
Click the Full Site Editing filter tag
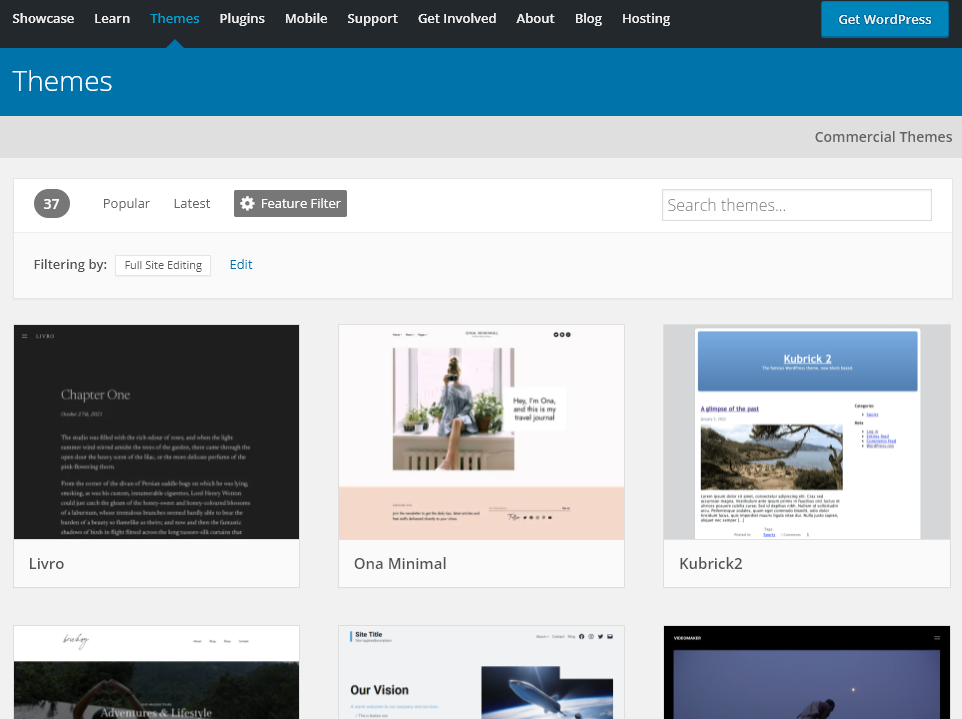pos(163,265)
